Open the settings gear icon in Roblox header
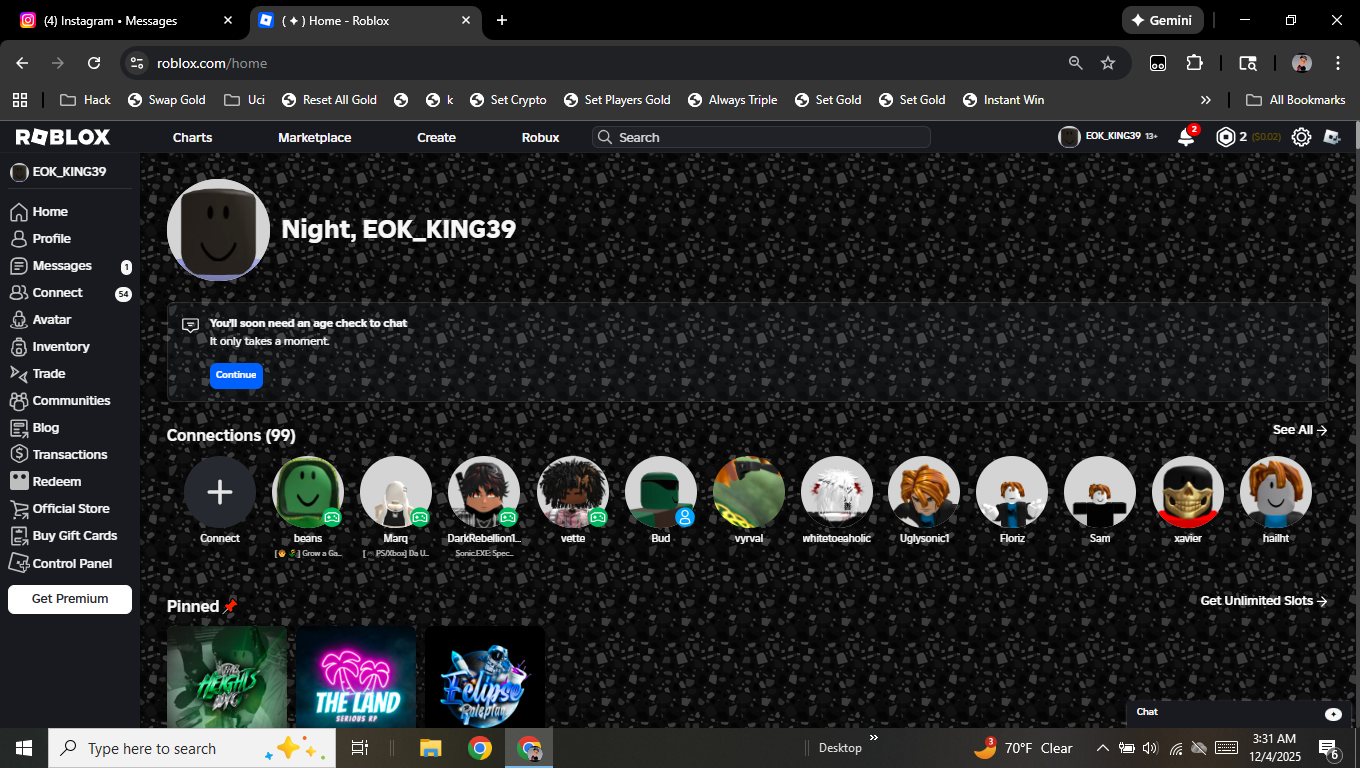 point(1301,137)
